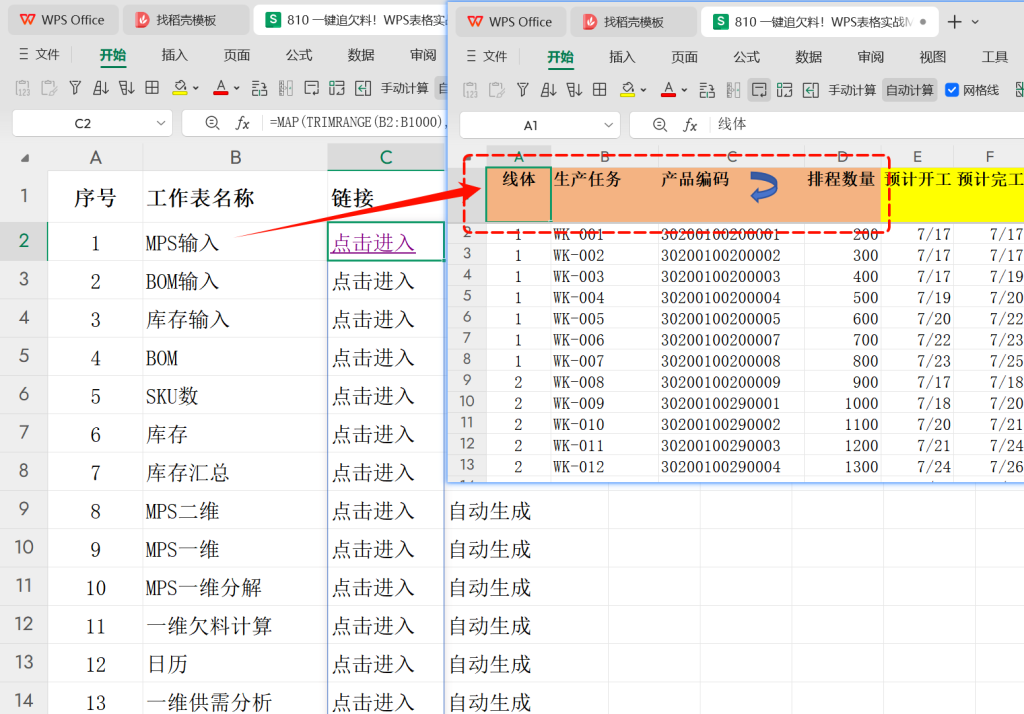
Task: Open 点击进入 link for MPS输入 row
Action: pyautogui.click(x=373, y=243)
